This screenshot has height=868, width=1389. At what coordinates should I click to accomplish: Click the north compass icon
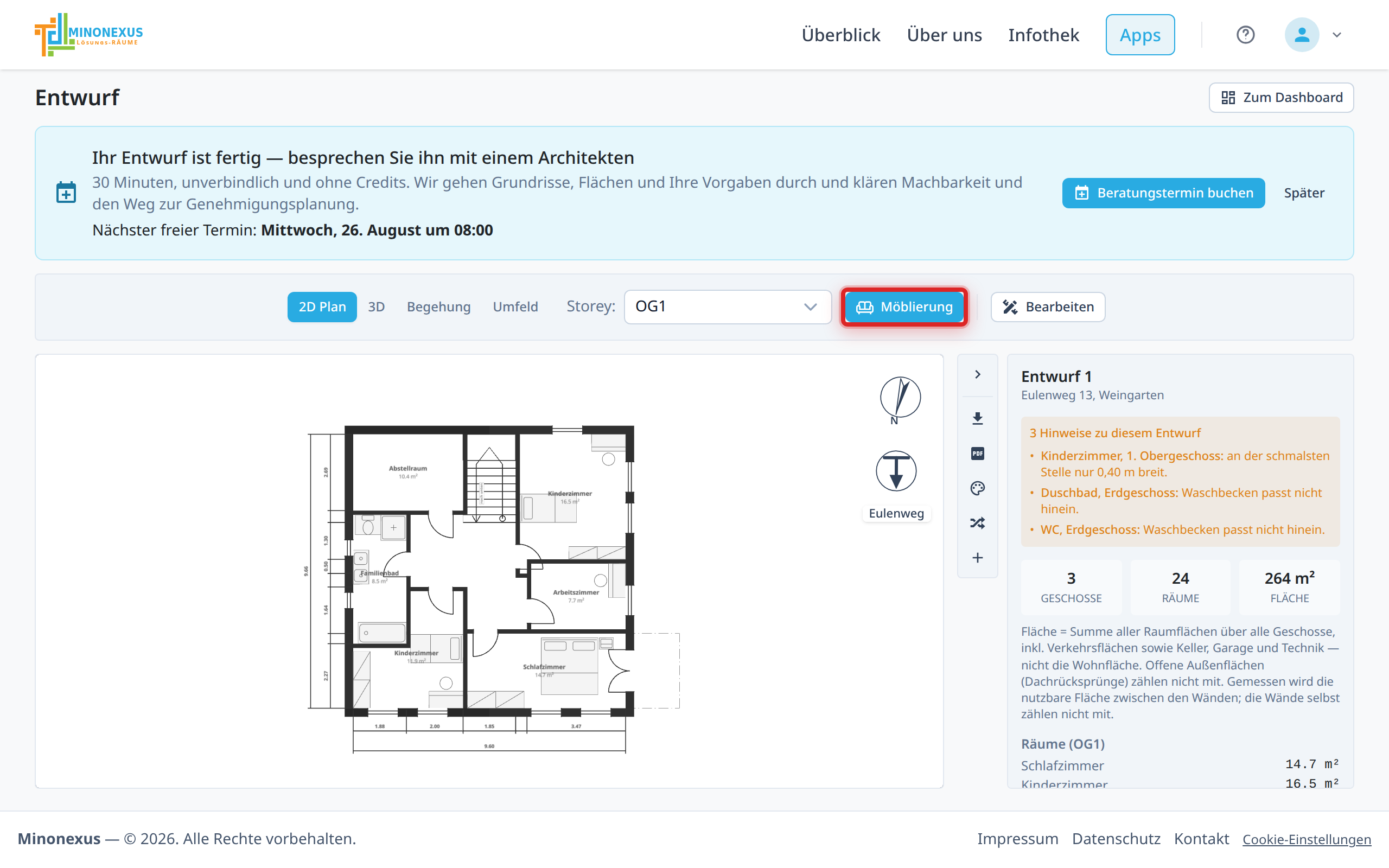tap(900, 400)
